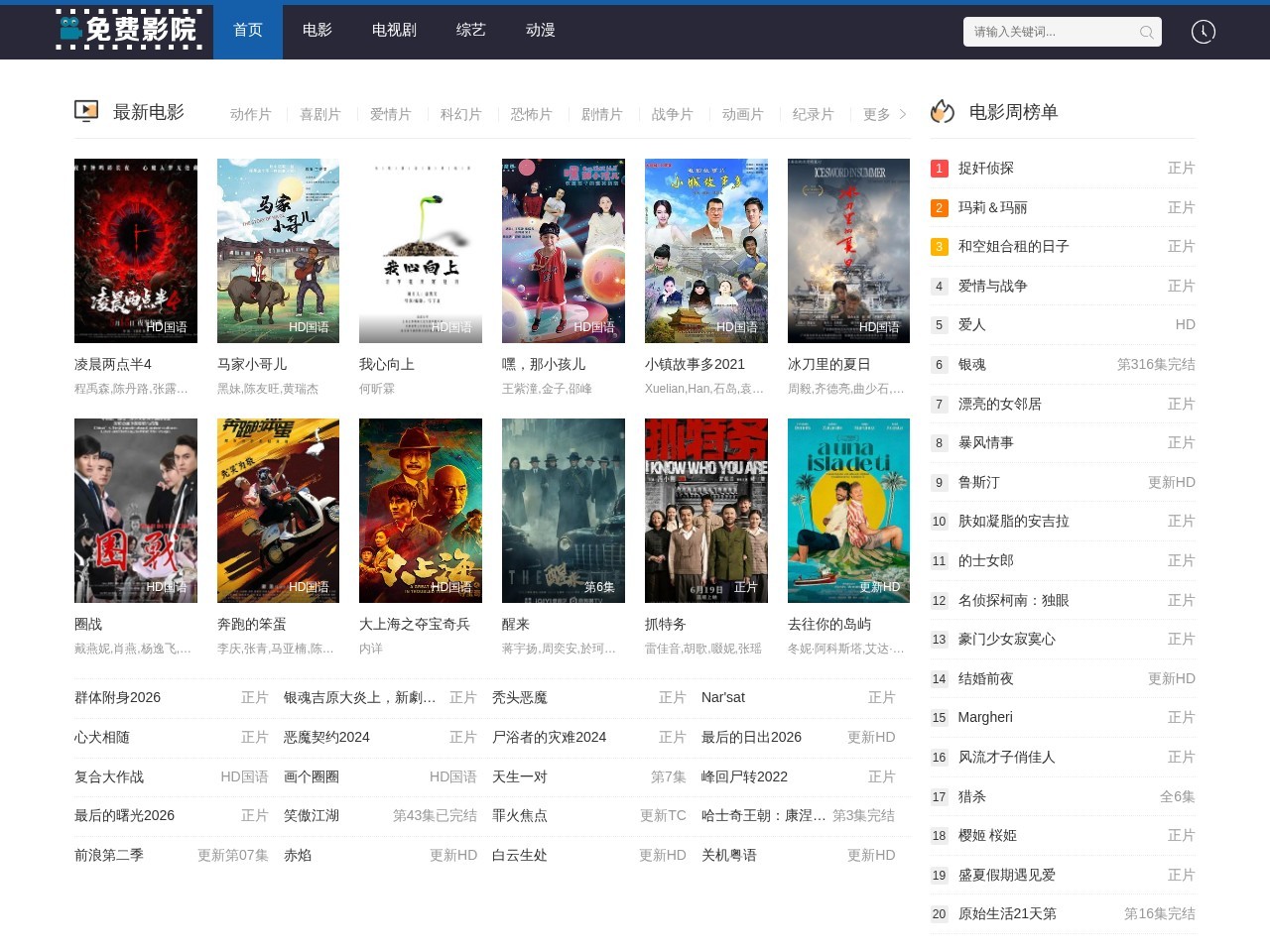This screenshot has height=952, width=1270.
Task: Open the 抓特务 poster
Action: (x=706, y=511)
